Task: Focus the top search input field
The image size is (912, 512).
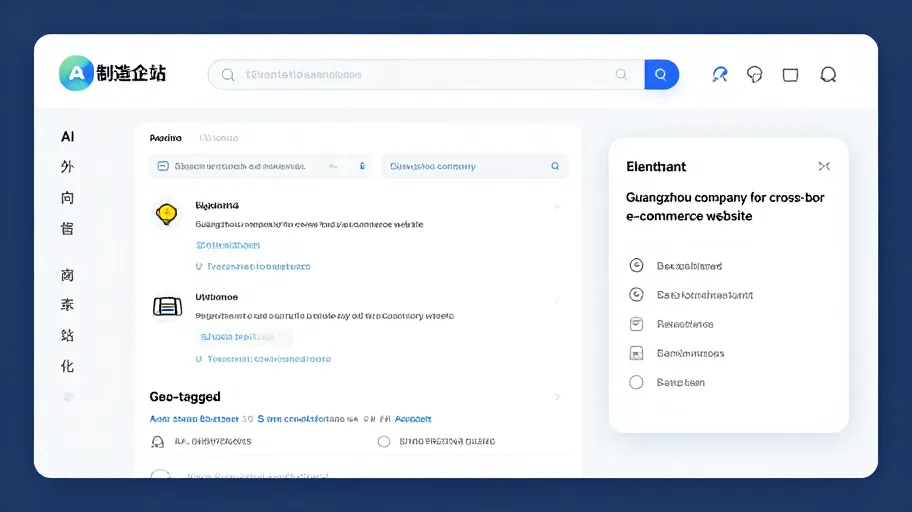Action: 426,74
